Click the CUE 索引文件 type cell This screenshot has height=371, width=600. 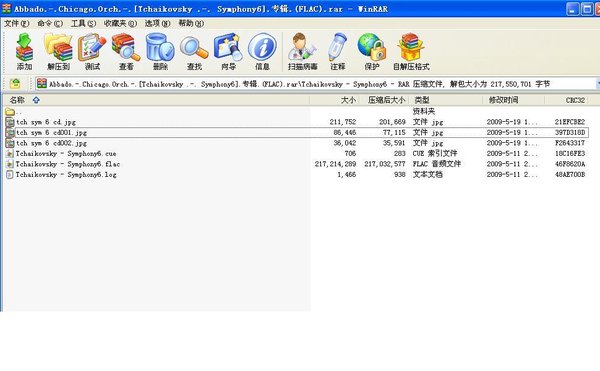[x=435, y=153]
